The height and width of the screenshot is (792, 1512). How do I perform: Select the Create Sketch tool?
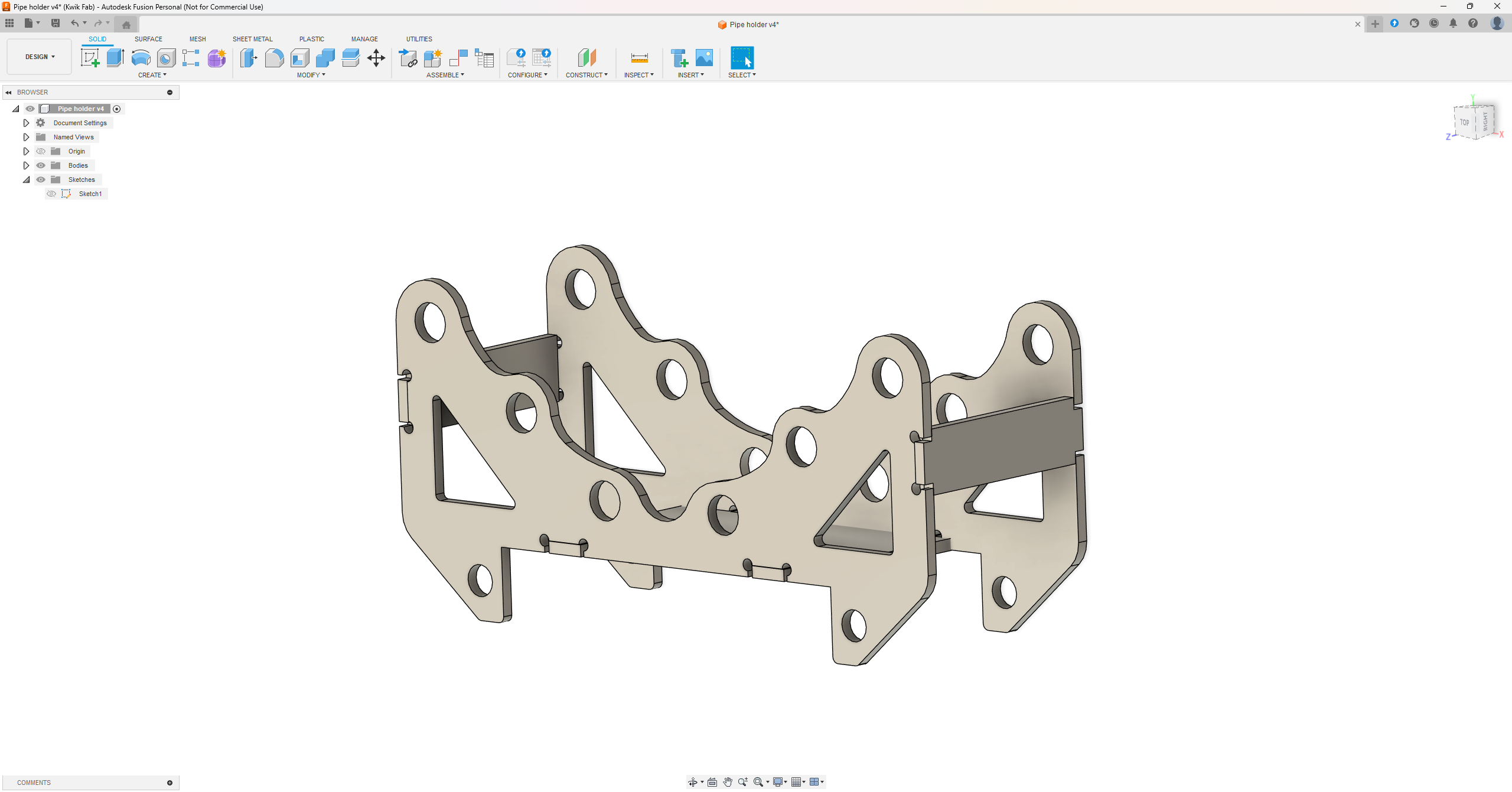click(90, 58)
